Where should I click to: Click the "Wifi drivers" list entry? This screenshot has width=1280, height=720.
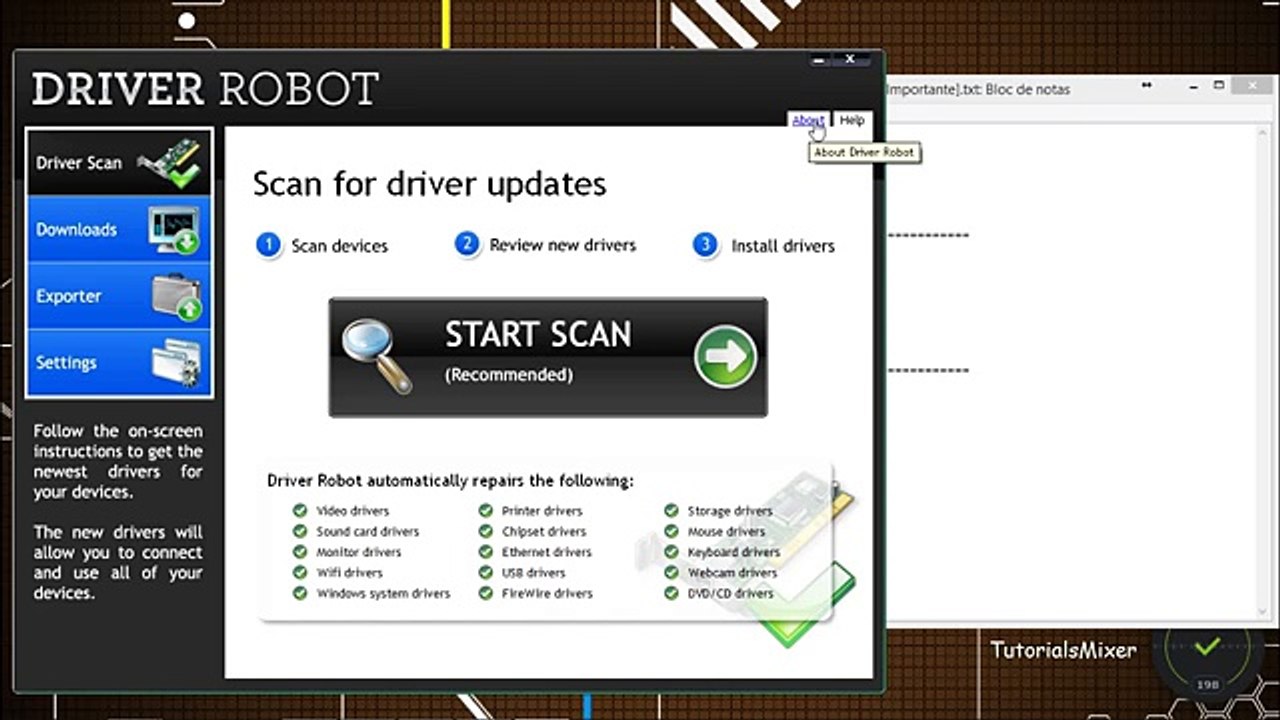349,573
